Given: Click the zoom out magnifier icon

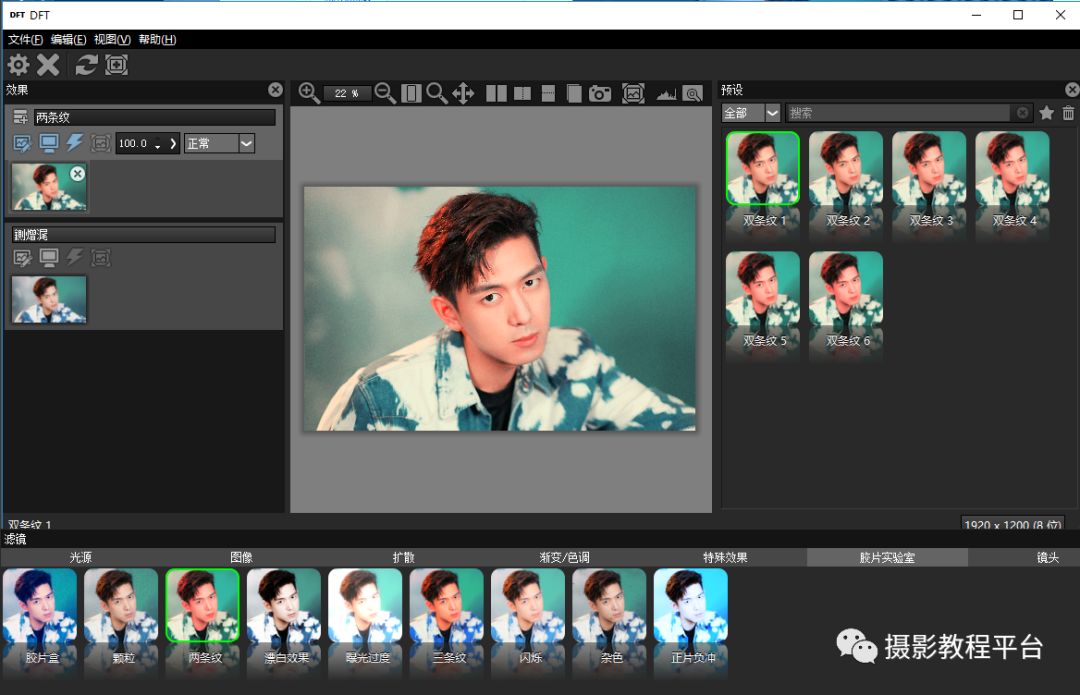Looking at the screenshot, I should pyautogui.click(x=385, y=93).
